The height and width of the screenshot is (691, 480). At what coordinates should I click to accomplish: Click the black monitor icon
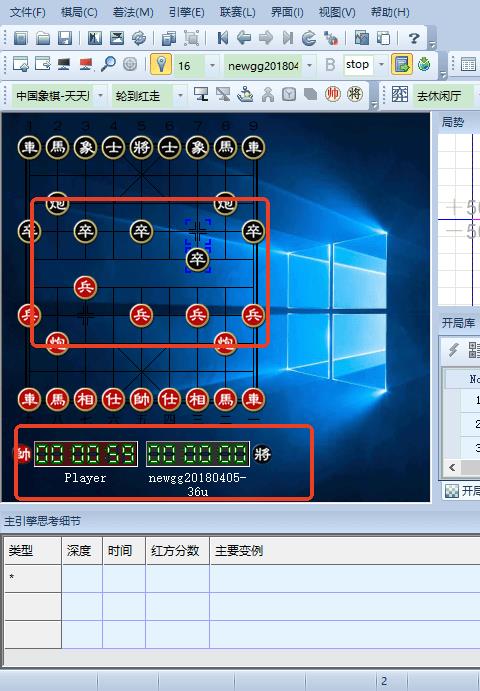coord(64,65)
